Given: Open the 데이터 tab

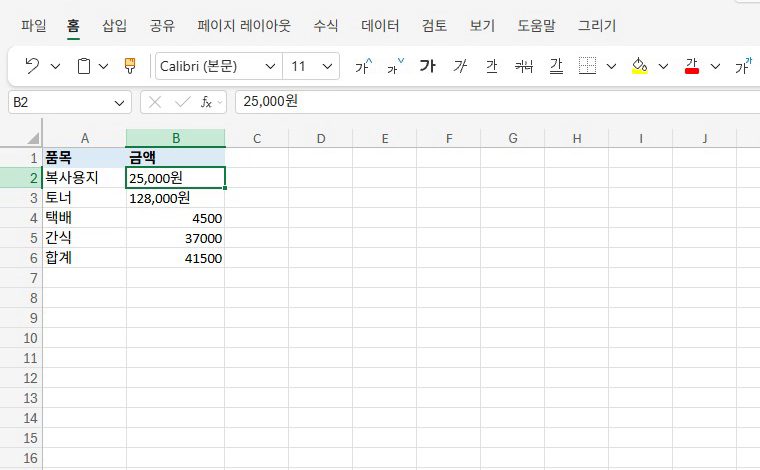Looking at the screenshot, I should [x=380, y=25].
